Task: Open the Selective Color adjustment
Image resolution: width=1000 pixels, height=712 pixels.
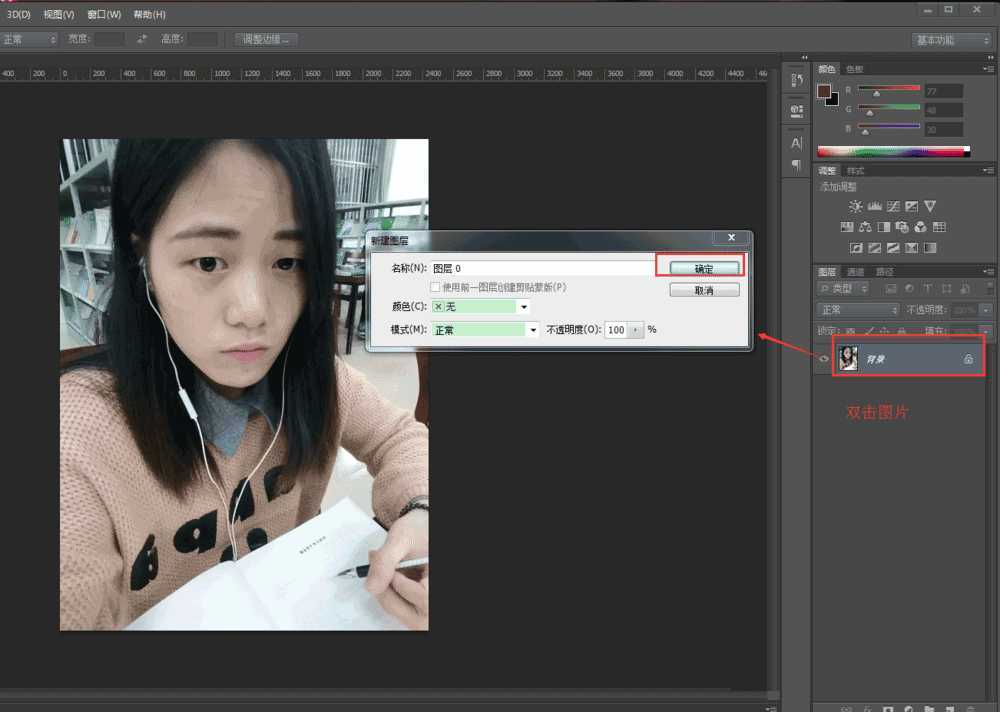Action: point(930,248)
